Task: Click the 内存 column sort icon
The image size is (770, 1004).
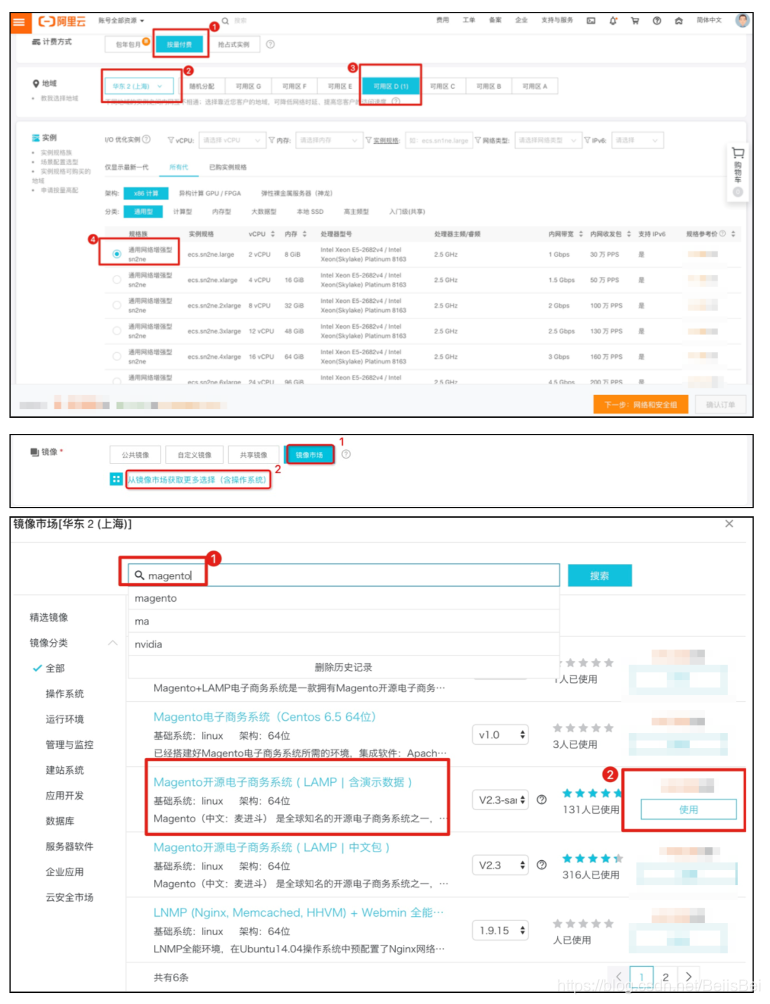Action: (x=305, y=234)
